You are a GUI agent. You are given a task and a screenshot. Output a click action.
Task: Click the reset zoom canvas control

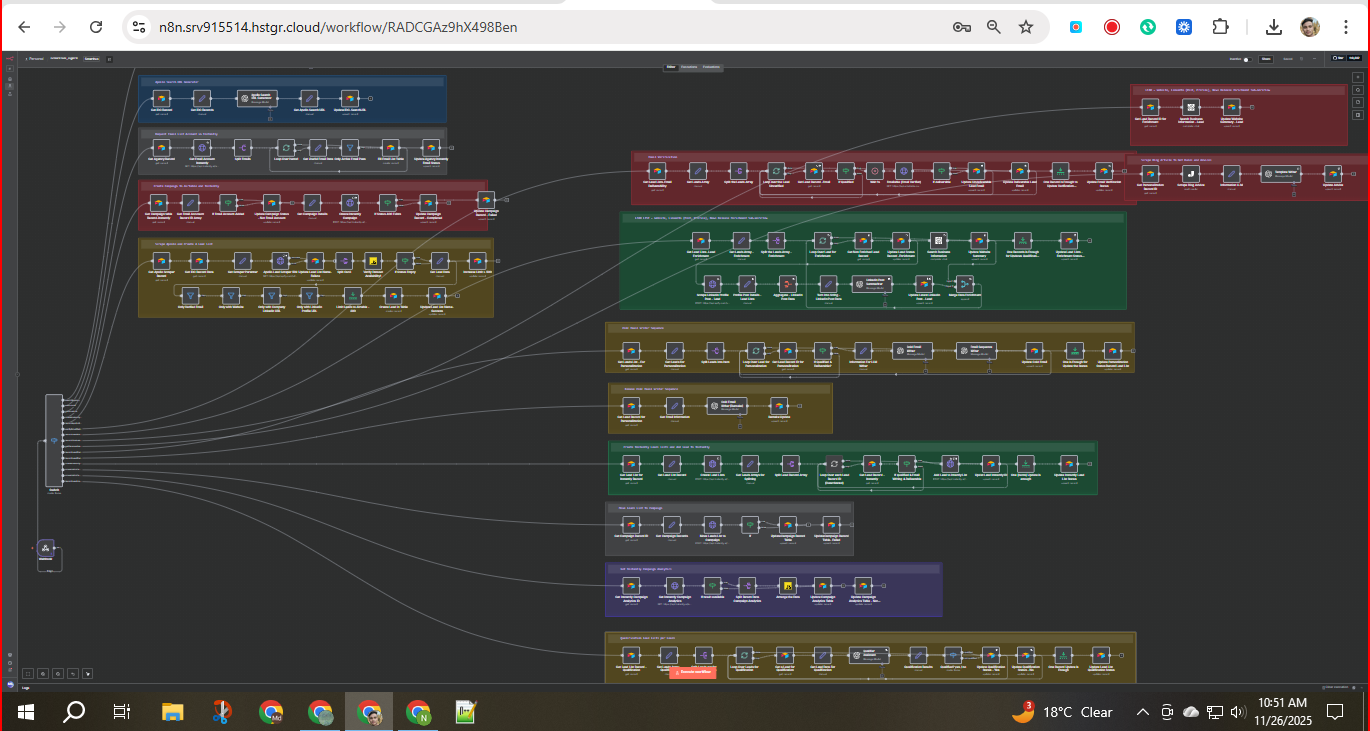click(x=73, y=674)
